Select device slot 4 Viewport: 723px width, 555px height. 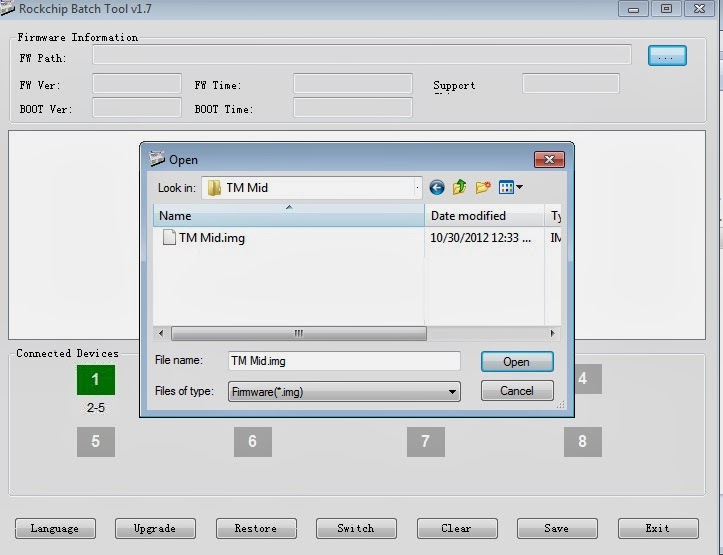click(x=588, y=379)
